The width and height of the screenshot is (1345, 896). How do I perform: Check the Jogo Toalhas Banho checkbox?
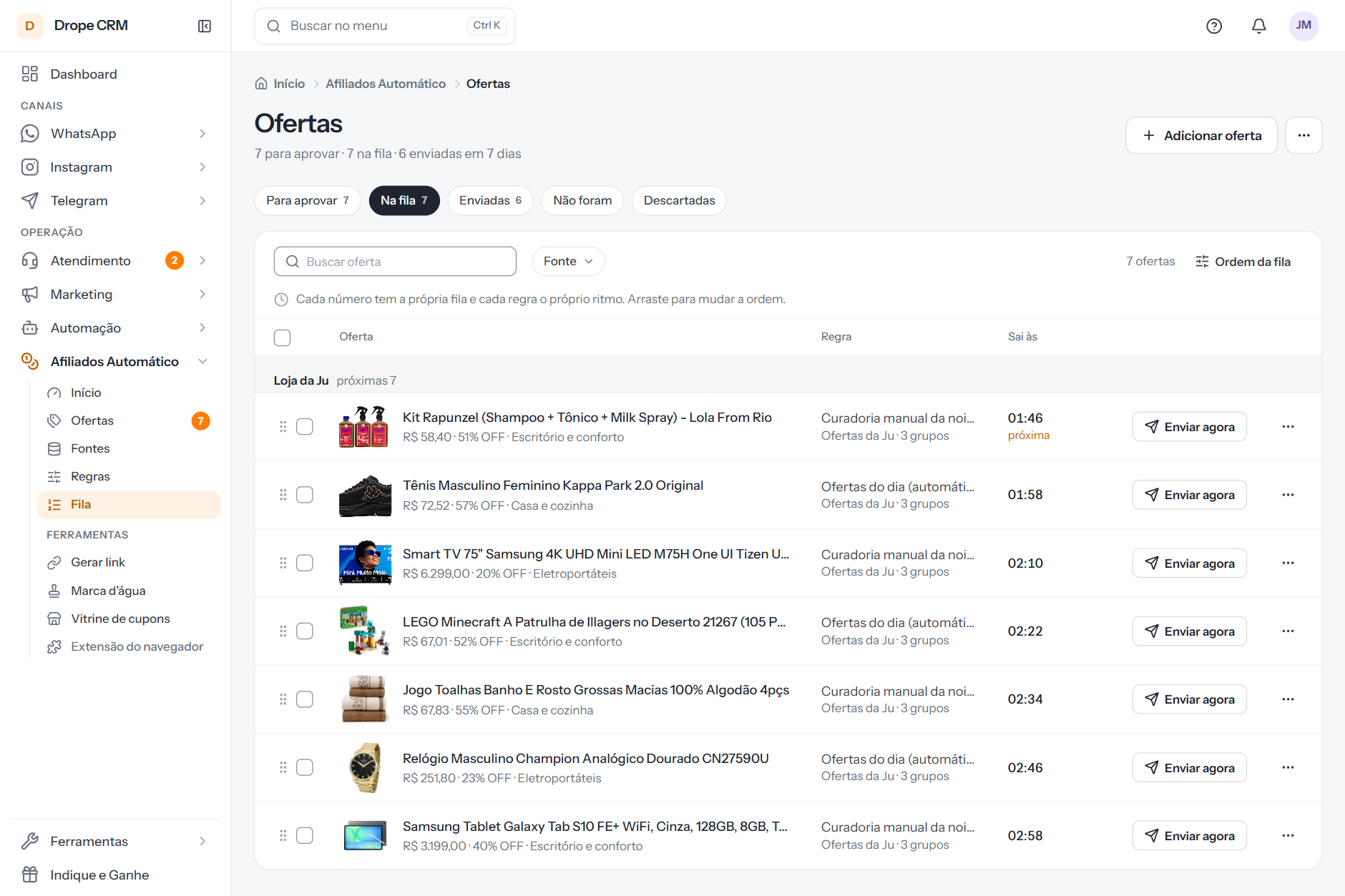pos(305,699)
